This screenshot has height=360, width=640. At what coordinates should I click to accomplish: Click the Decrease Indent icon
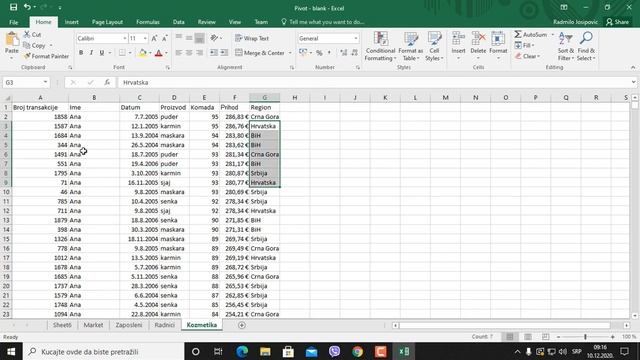coord(213,53)
